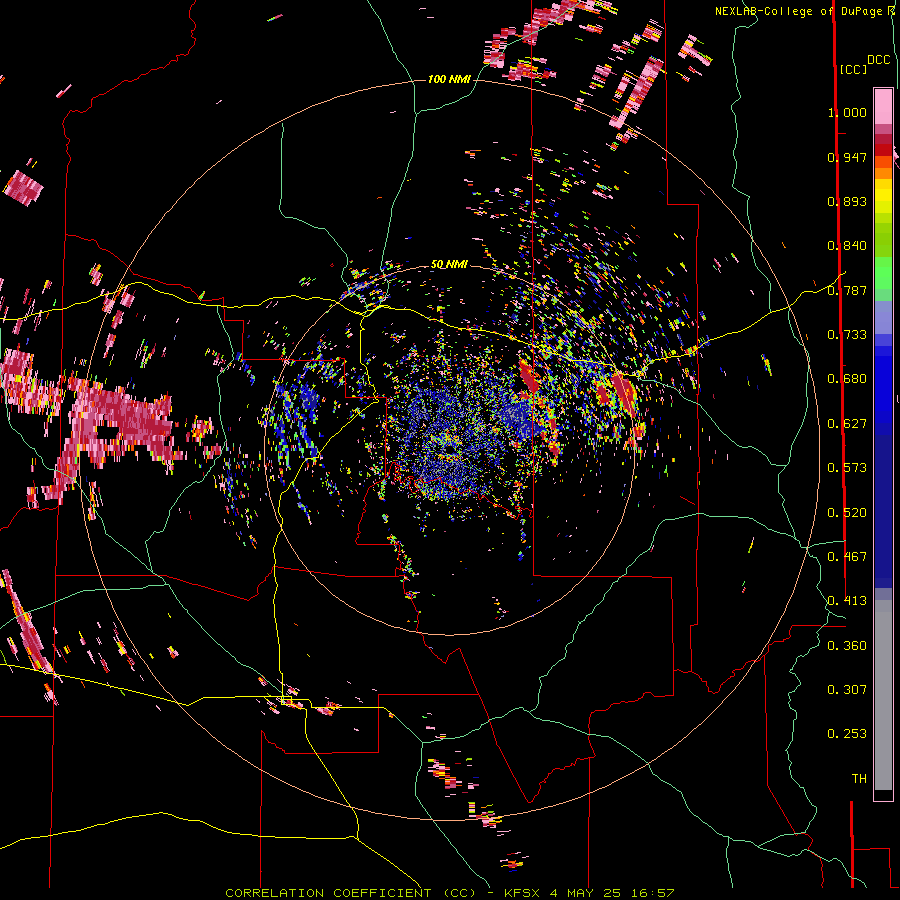Click the 0.733 scale value
The height and width of the screenshot is (900, 900).
point(847,335)
